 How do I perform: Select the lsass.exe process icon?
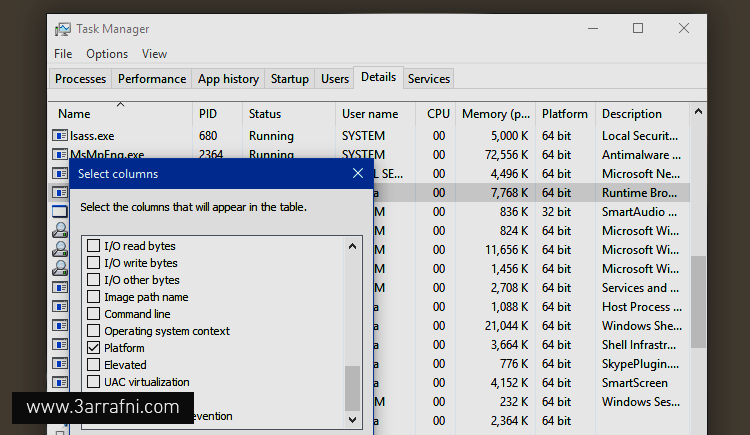pos(60,136)
